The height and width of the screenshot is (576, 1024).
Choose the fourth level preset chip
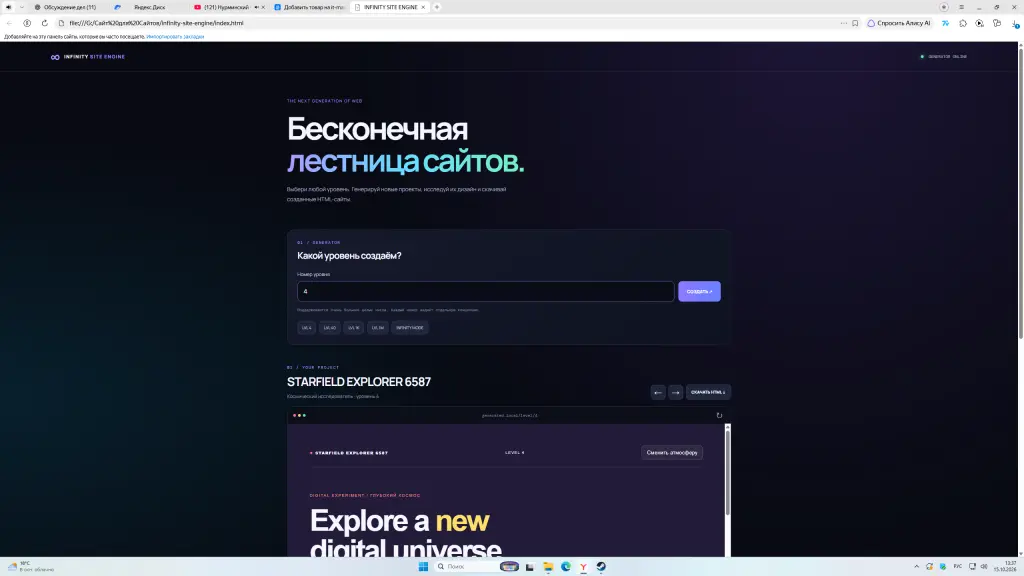point(377,328)
